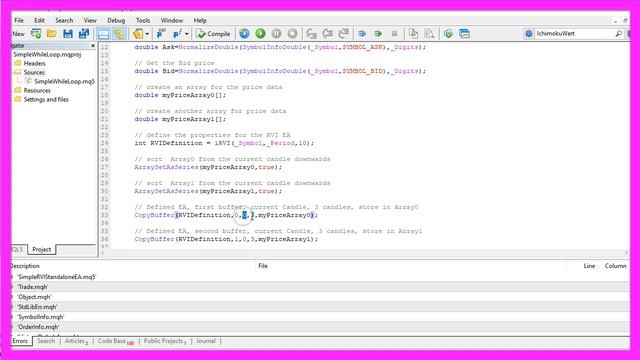Viewport: 640px width, 360px height.
Task: Open the File menu
Action: tap(19, 20)
